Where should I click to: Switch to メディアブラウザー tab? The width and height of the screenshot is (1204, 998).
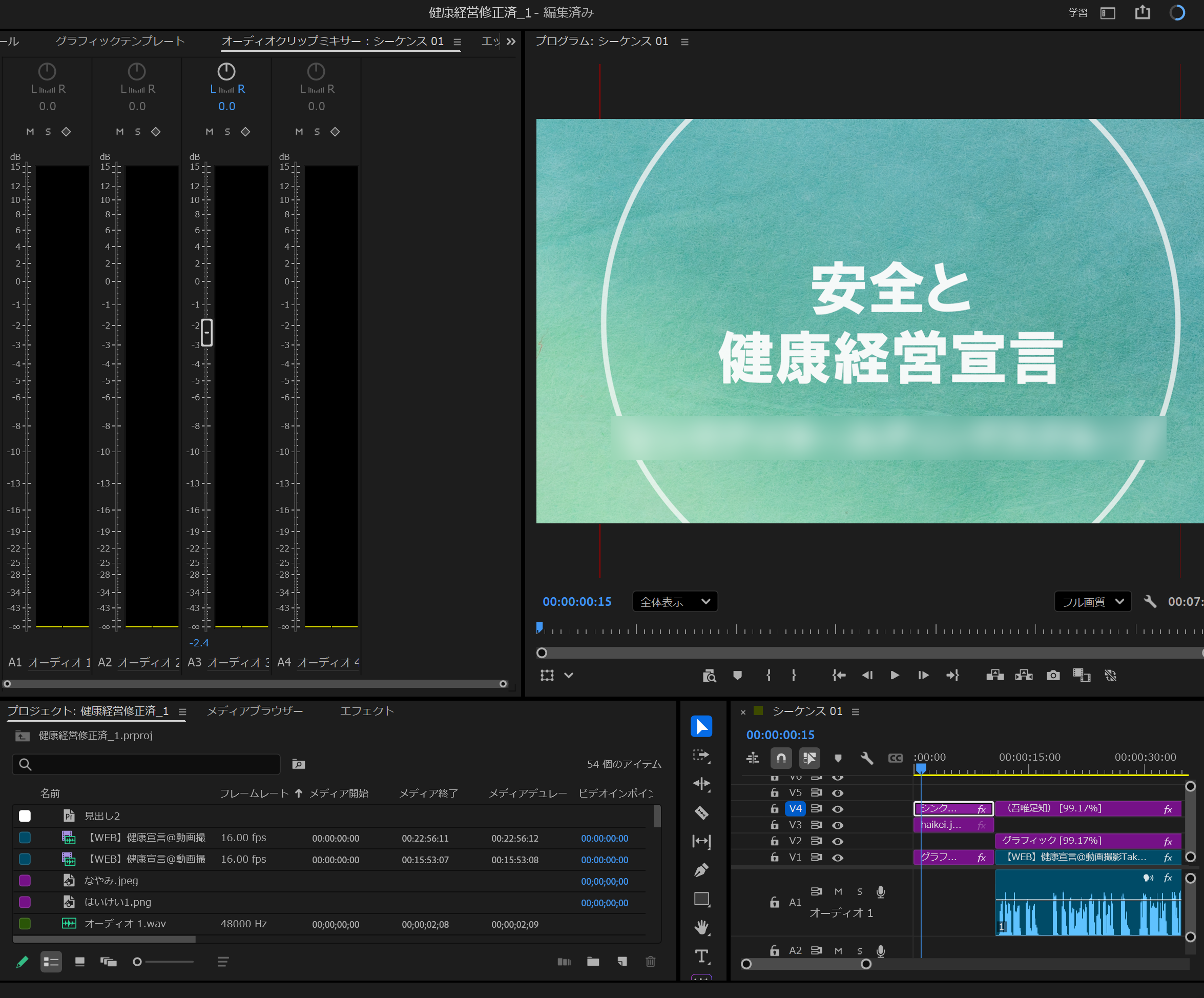[x=255, y=710]
